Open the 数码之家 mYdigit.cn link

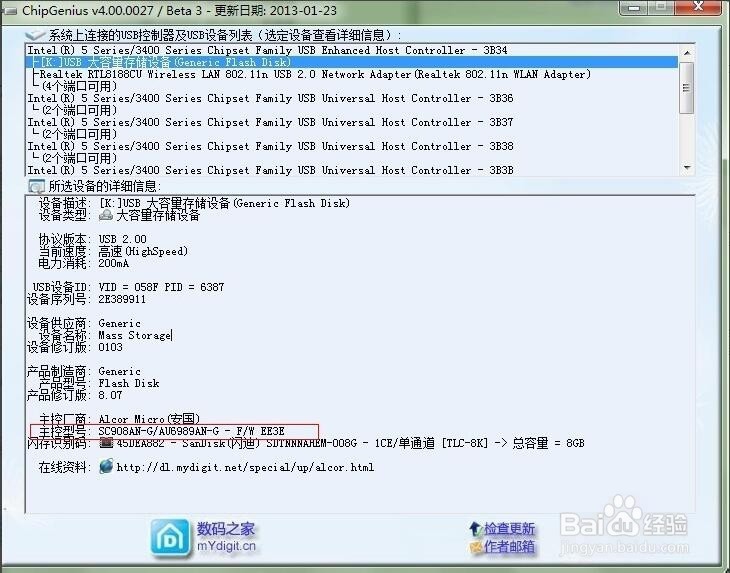226,537
